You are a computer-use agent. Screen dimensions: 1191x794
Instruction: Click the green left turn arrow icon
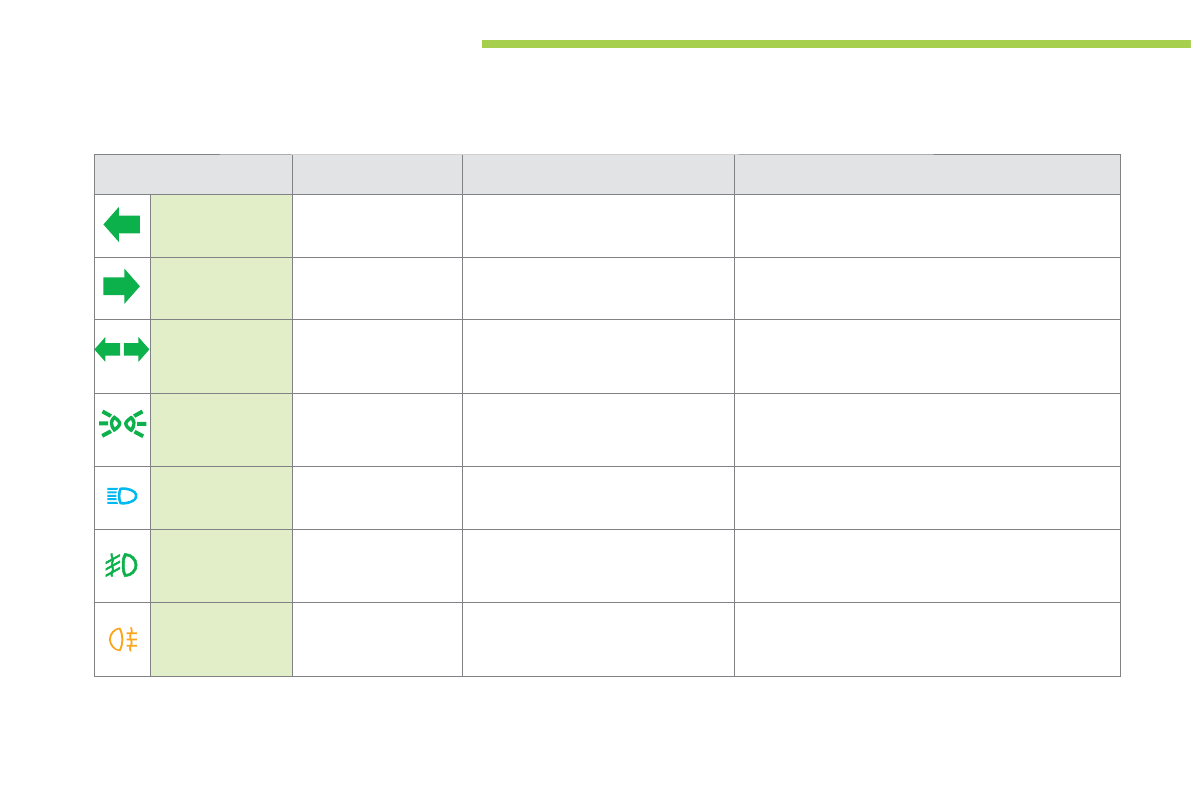coord(122,225)
